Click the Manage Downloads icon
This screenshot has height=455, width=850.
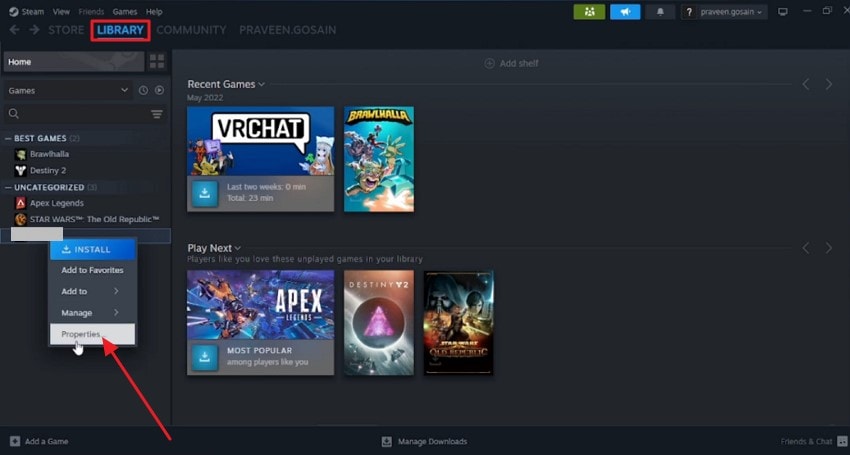[x=387, y=441]
